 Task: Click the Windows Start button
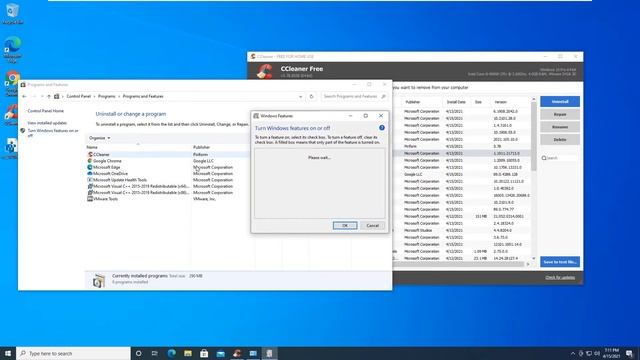8,353
